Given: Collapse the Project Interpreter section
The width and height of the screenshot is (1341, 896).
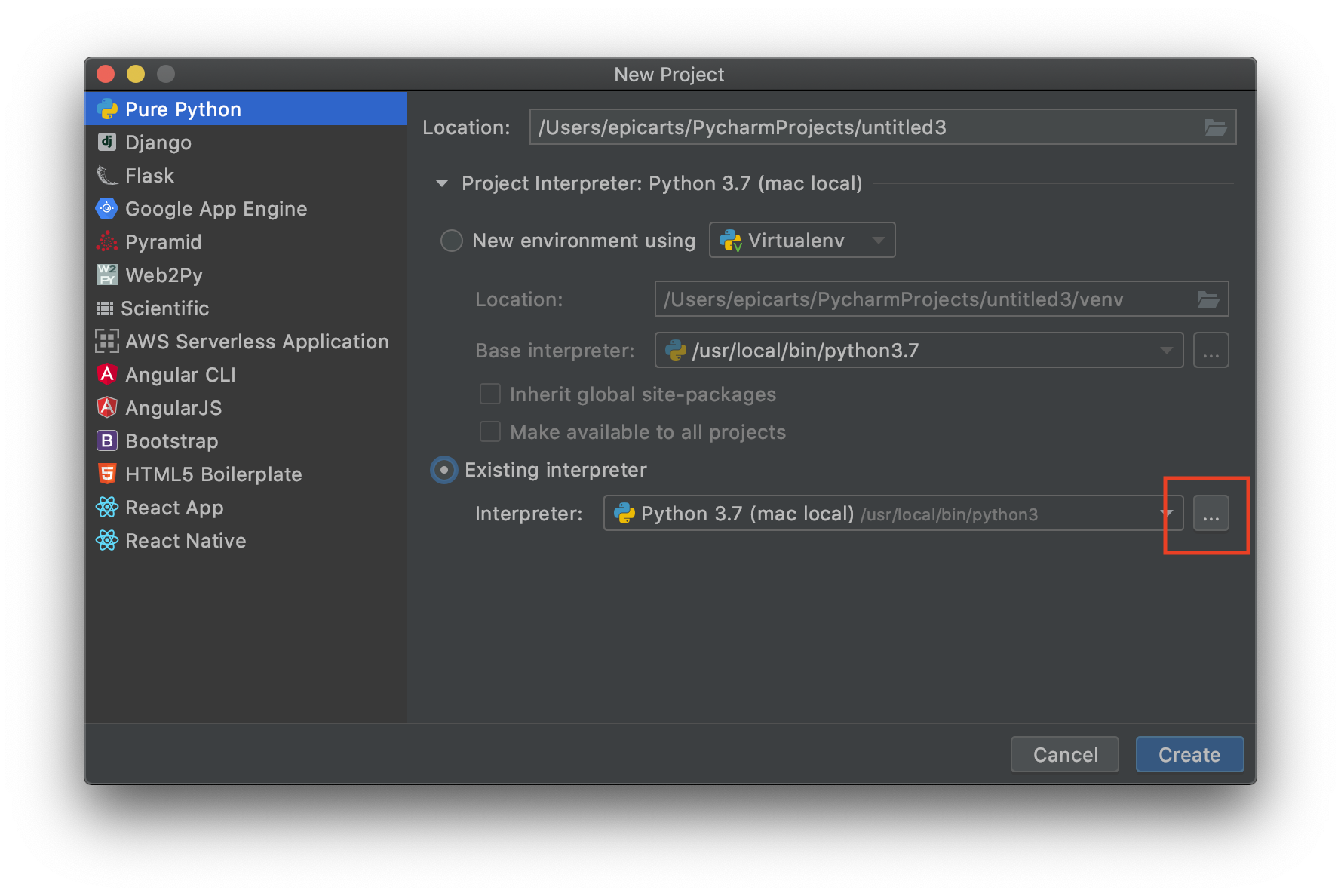Looking at the screenshot, I should [443, 183].
